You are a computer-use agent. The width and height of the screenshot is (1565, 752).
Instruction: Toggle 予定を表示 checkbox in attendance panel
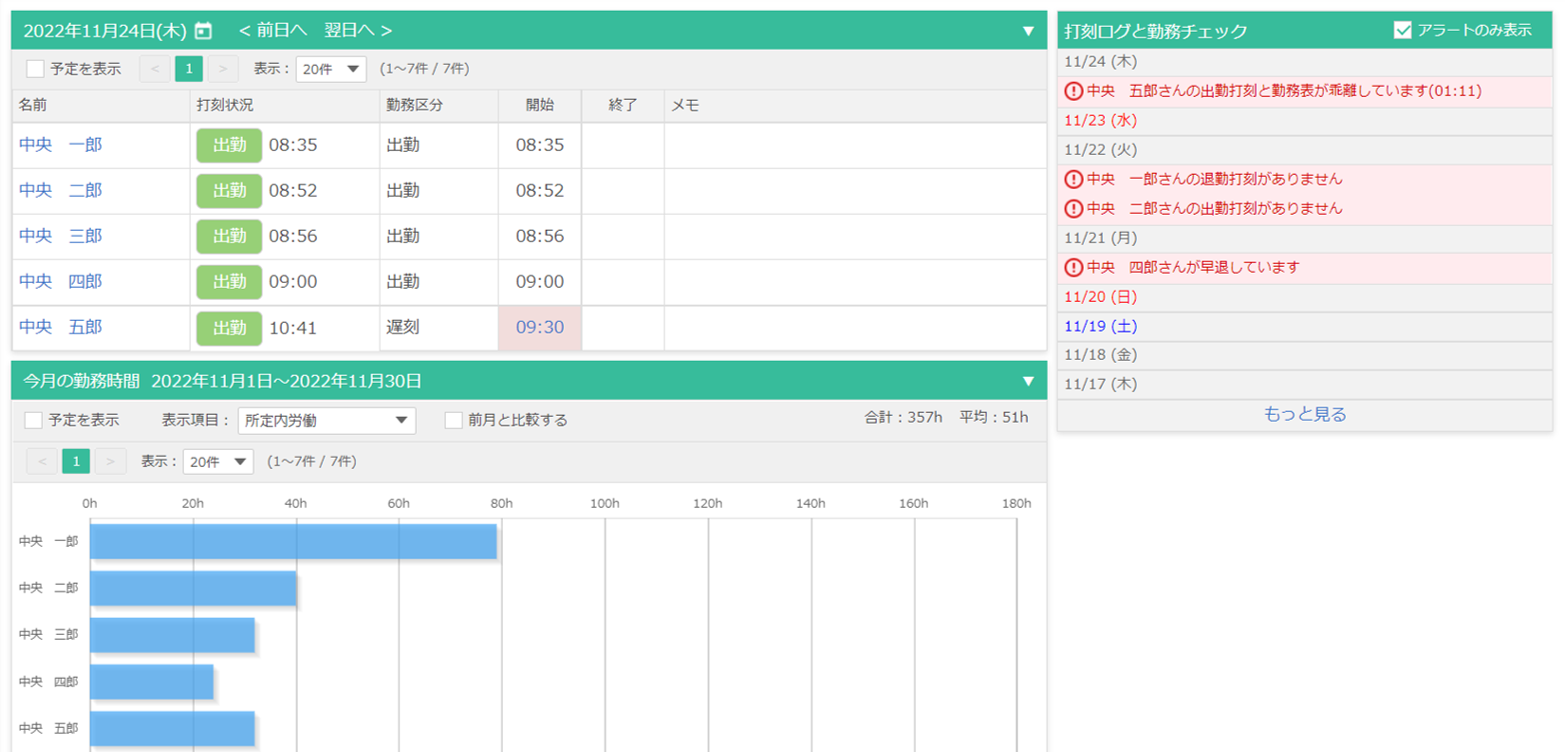point(35,69)
